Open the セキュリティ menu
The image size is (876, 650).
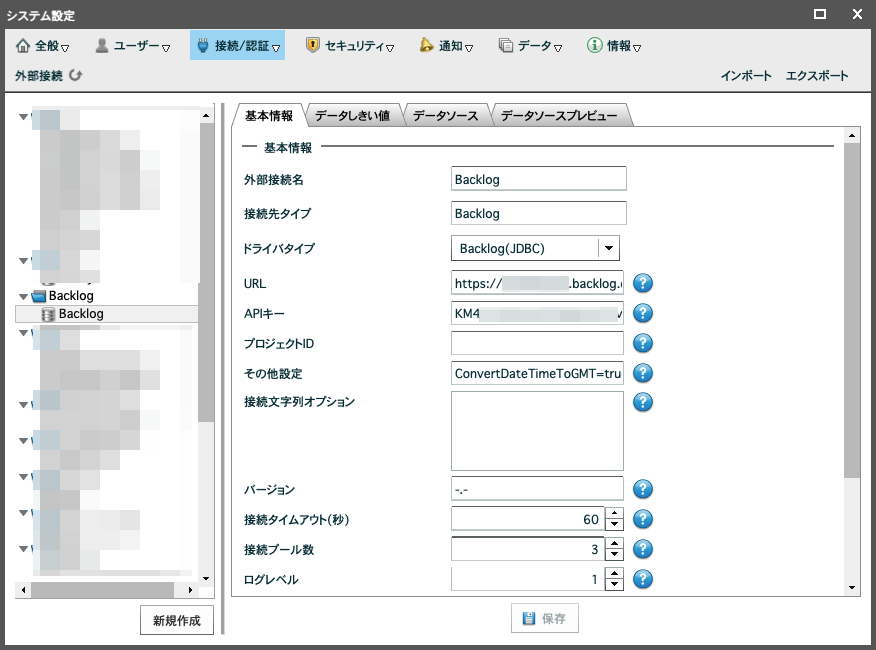pos(349,46)
